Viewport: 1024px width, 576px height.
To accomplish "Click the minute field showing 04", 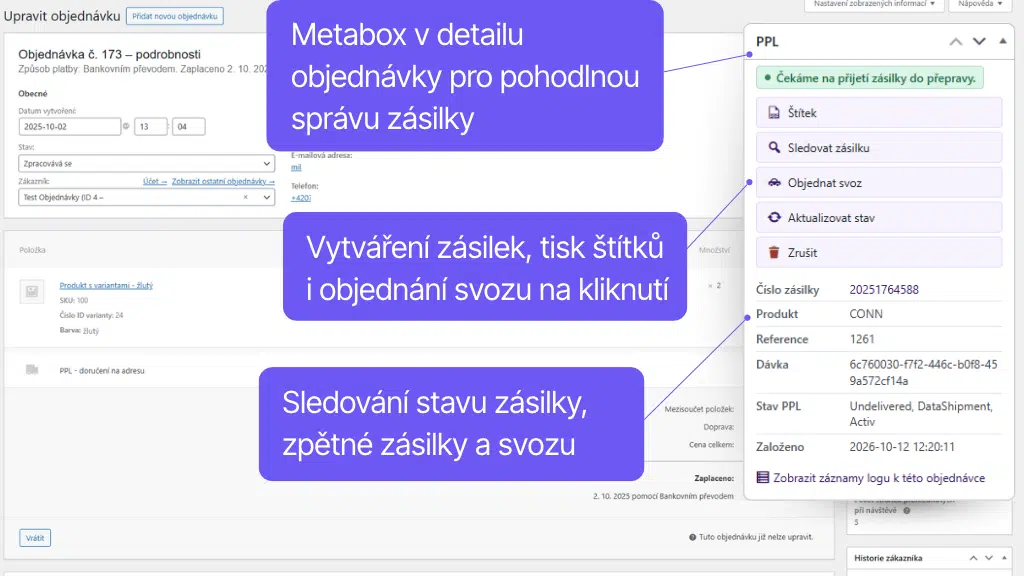I will point(189,127).
